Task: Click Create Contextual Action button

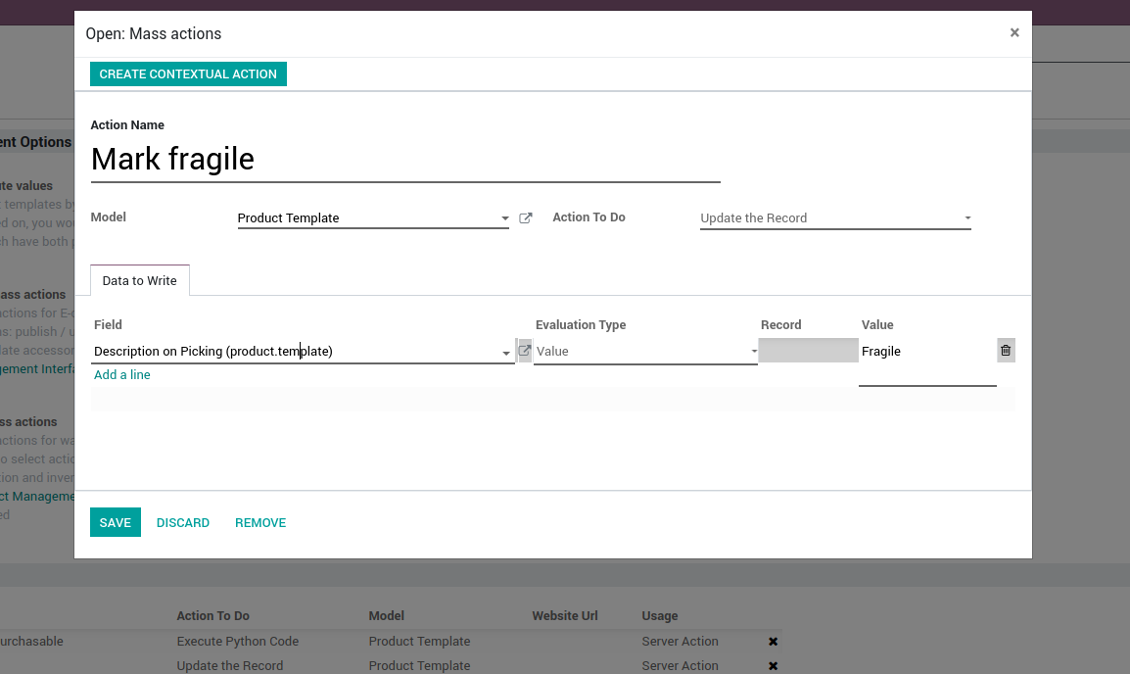Action: pyautogui.click(x=188, y=74)
